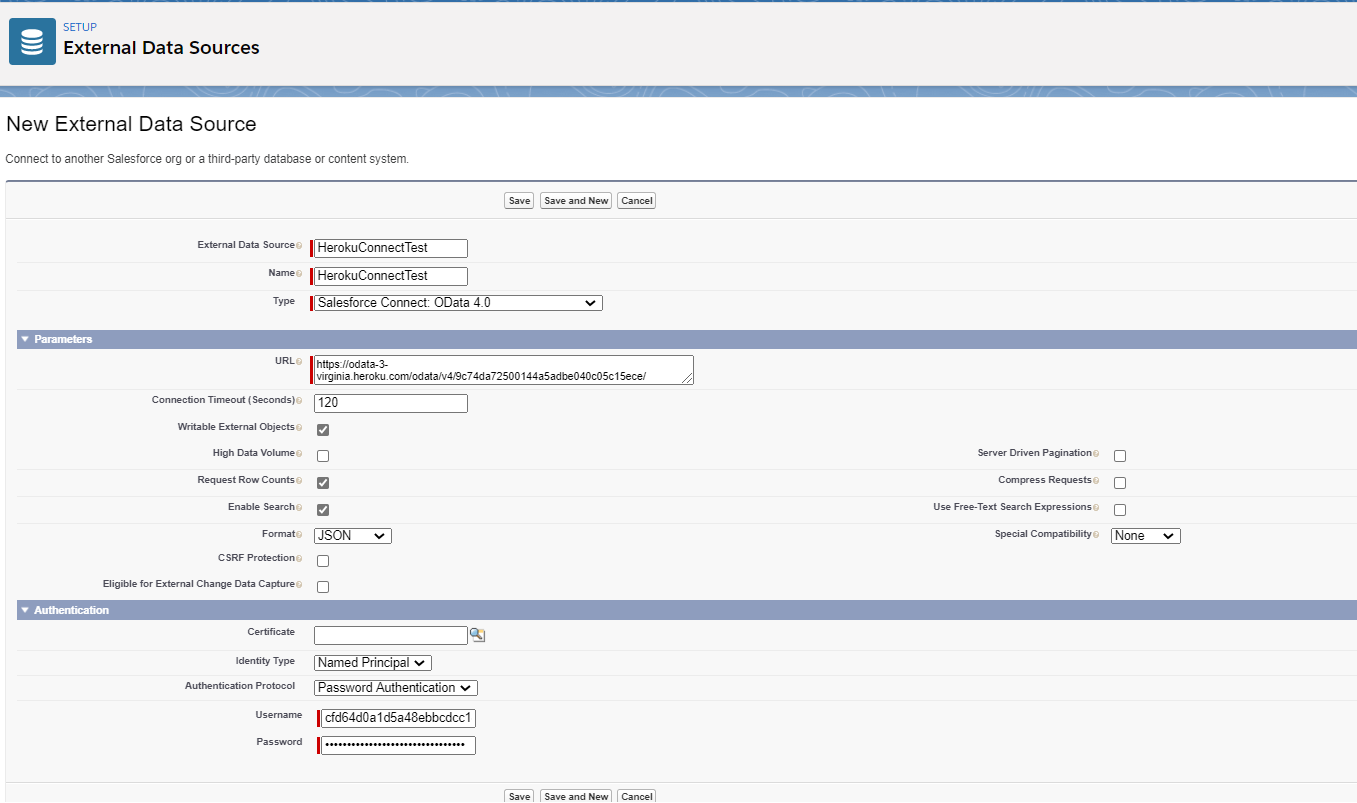
Task: Click the top Save button
Action: (519, 201)
